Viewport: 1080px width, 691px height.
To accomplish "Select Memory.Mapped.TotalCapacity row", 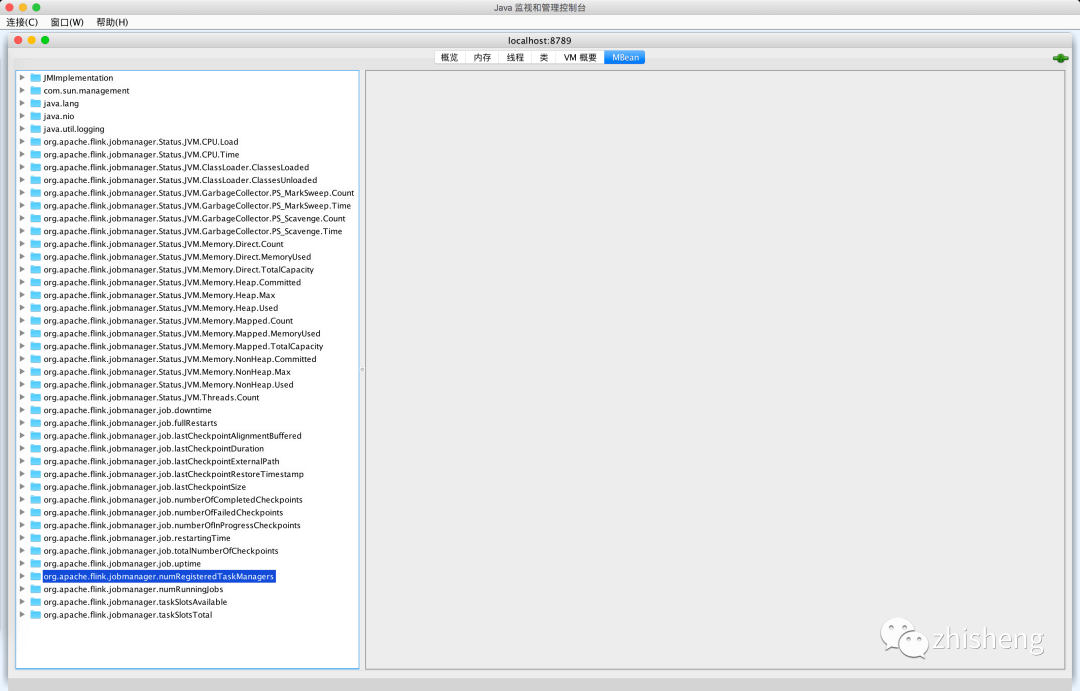I will [x=183, y=347].
